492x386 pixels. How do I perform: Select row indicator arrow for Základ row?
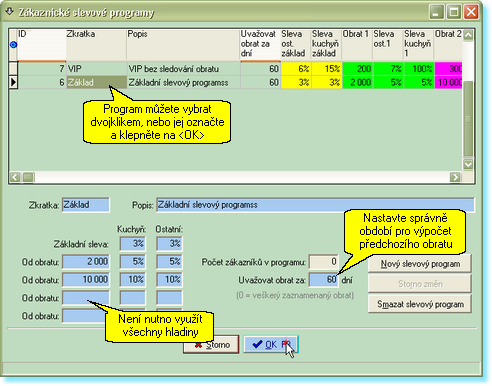(13, 82)
